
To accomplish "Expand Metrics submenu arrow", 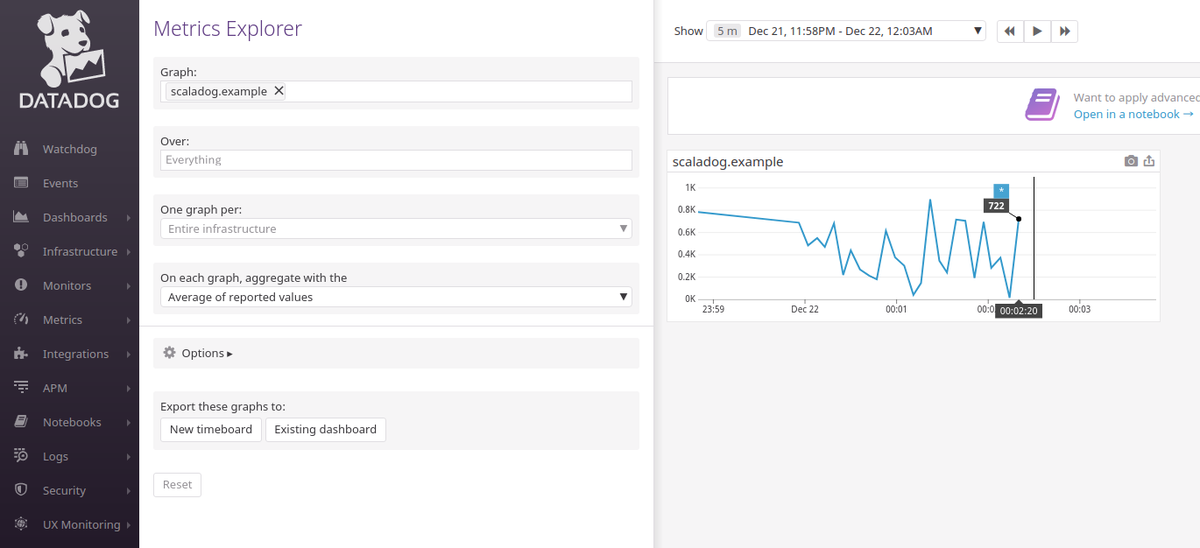I will pos(129,320).
